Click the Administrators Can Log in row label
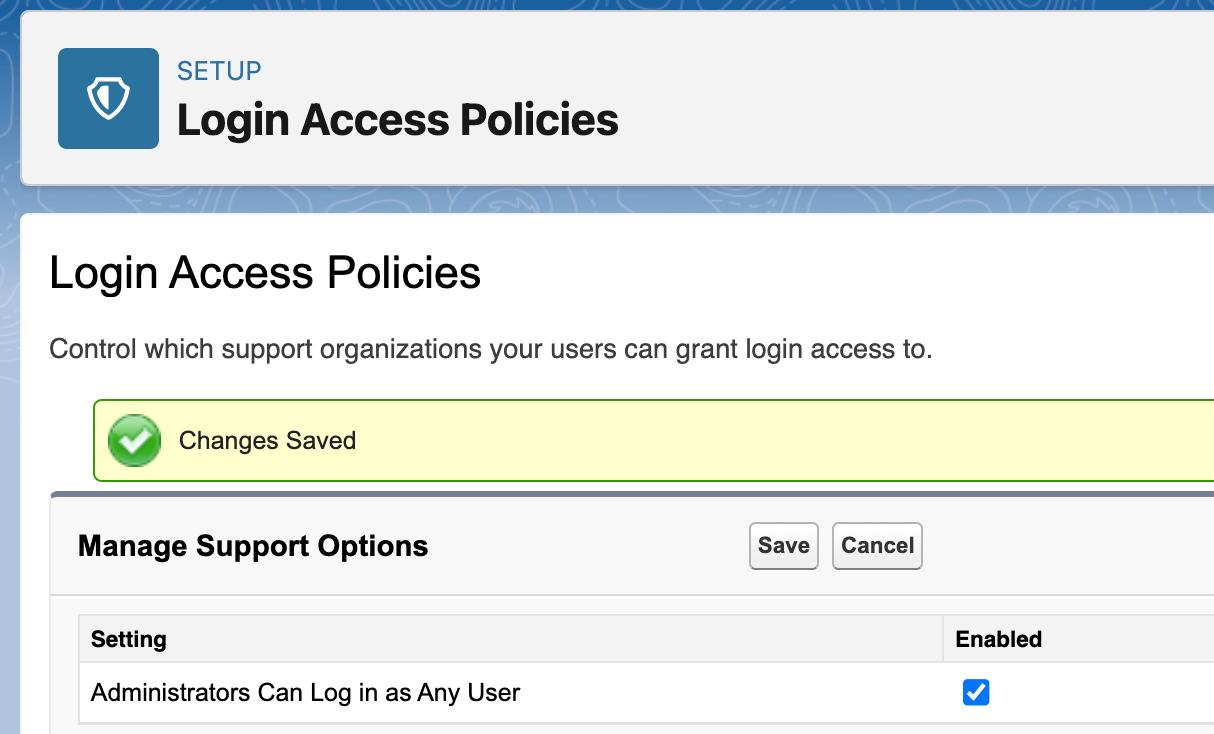Image resolution: width=1214 pixels, height=734 pixels. (x=305, y=692)
